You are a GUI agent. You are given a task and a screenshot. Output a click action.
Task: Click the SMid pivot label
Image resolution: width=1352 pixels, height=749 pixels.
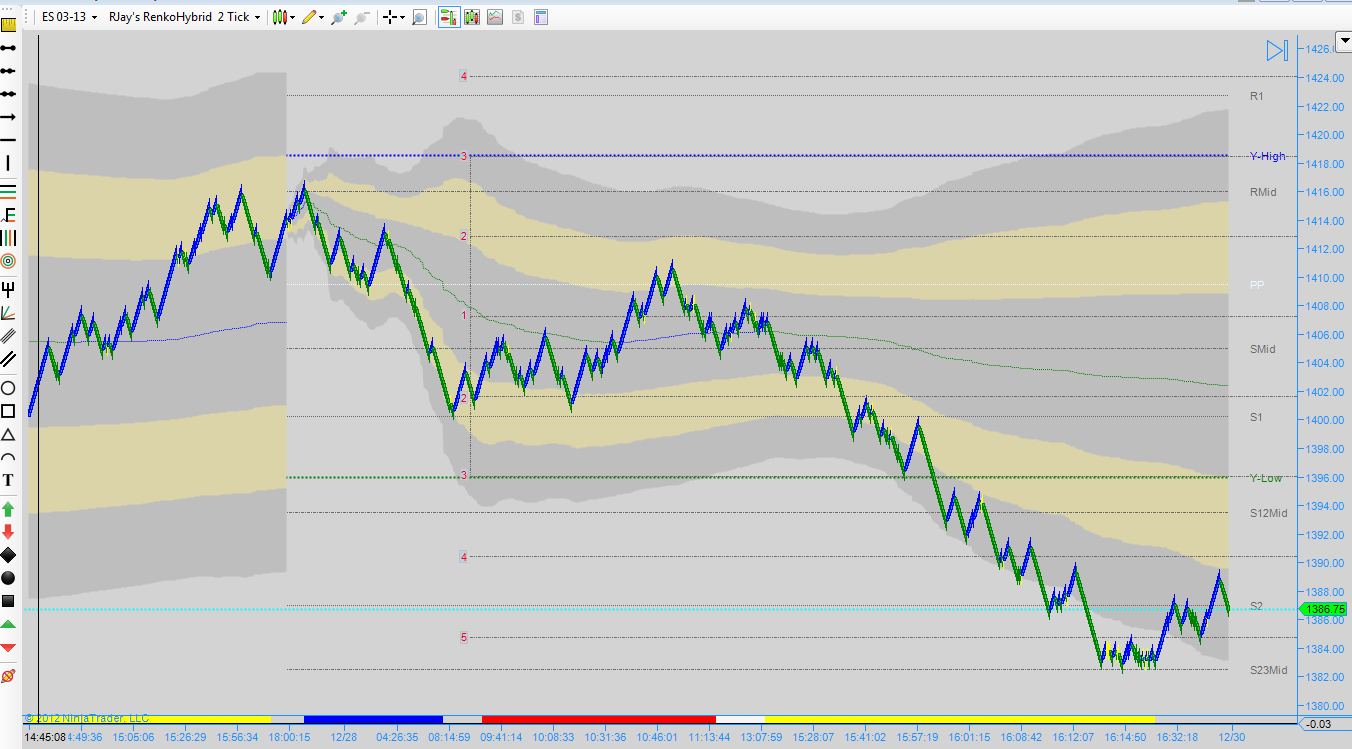coord(1263,349)
